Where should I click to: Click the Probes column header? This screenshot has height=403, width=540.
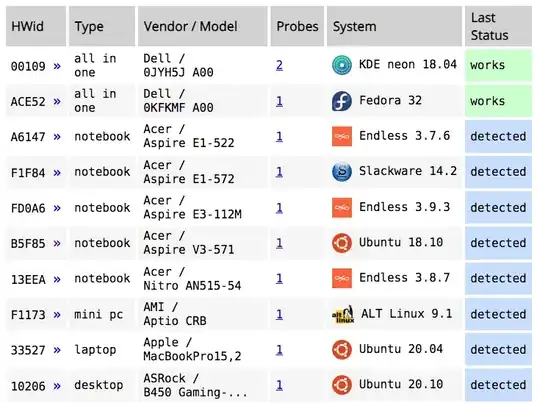pos(297,26)
